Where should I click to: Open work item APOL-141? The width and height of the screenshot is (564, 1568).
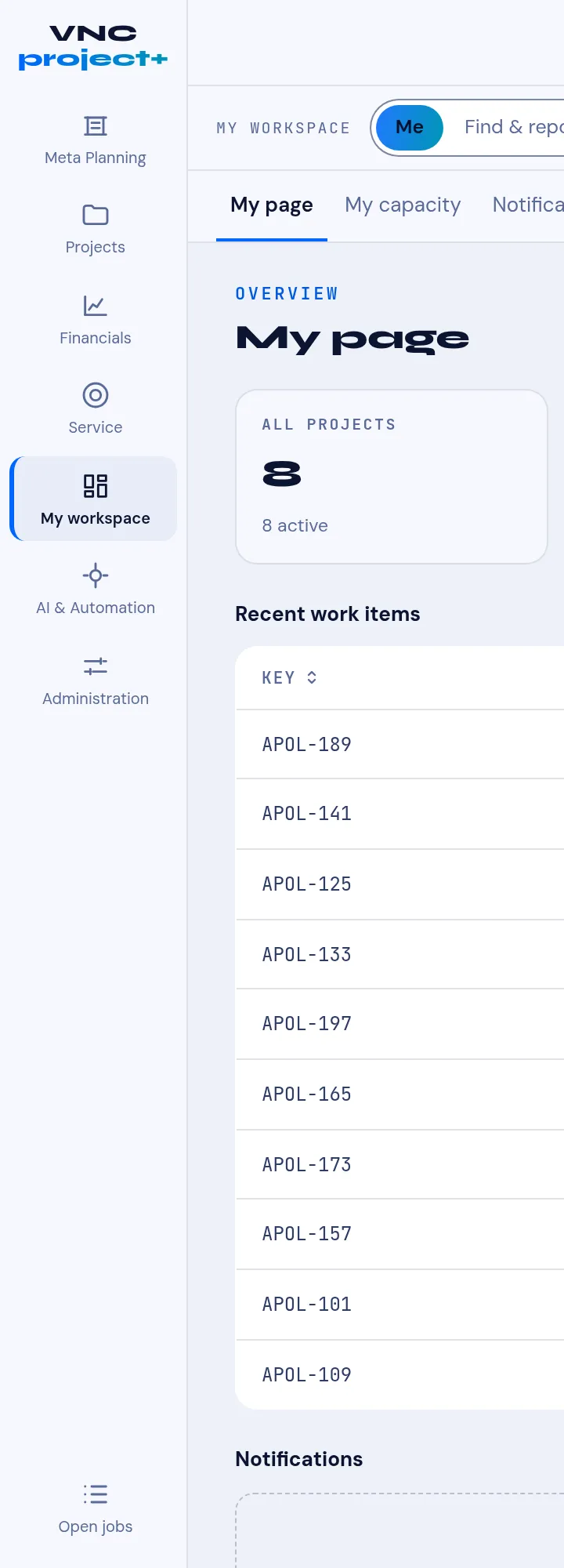point(307,813)
